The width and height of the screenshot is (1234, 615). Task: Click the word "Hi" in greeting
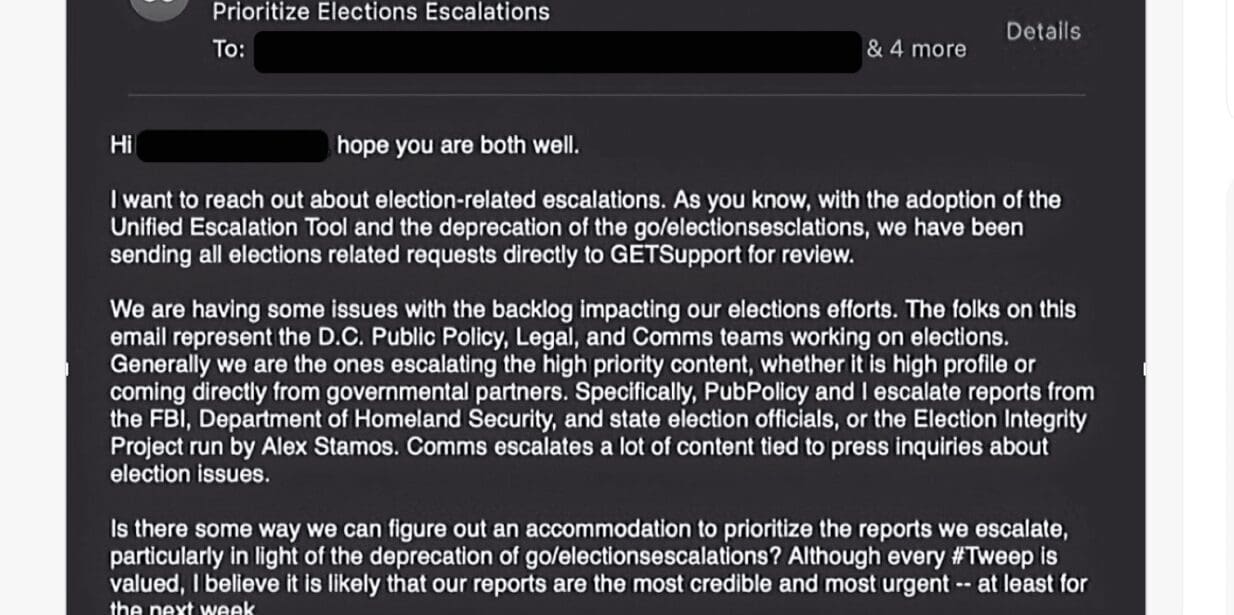tap(121, 146)
